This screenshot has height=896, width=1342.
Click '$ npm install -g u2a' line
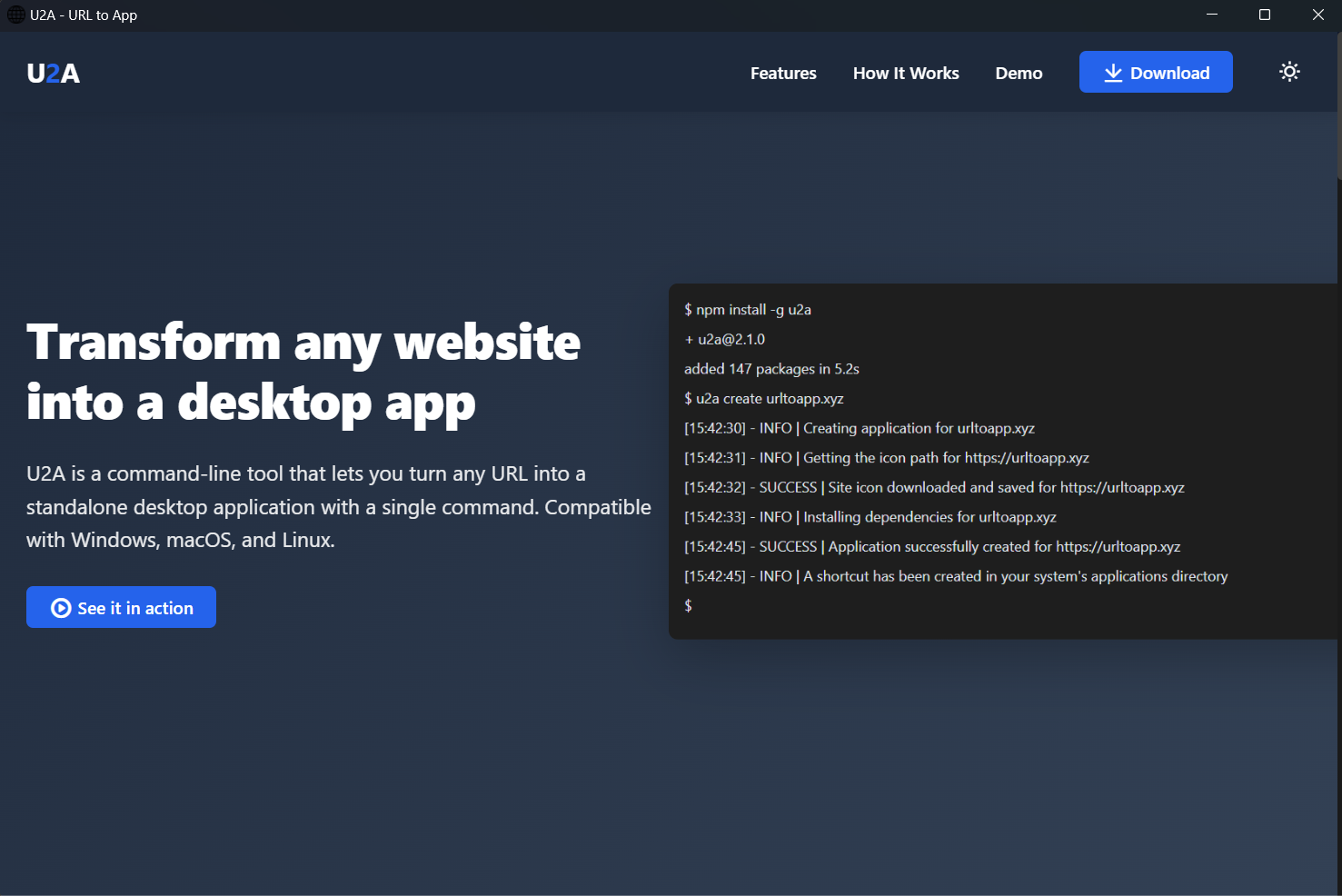point(748,310)
